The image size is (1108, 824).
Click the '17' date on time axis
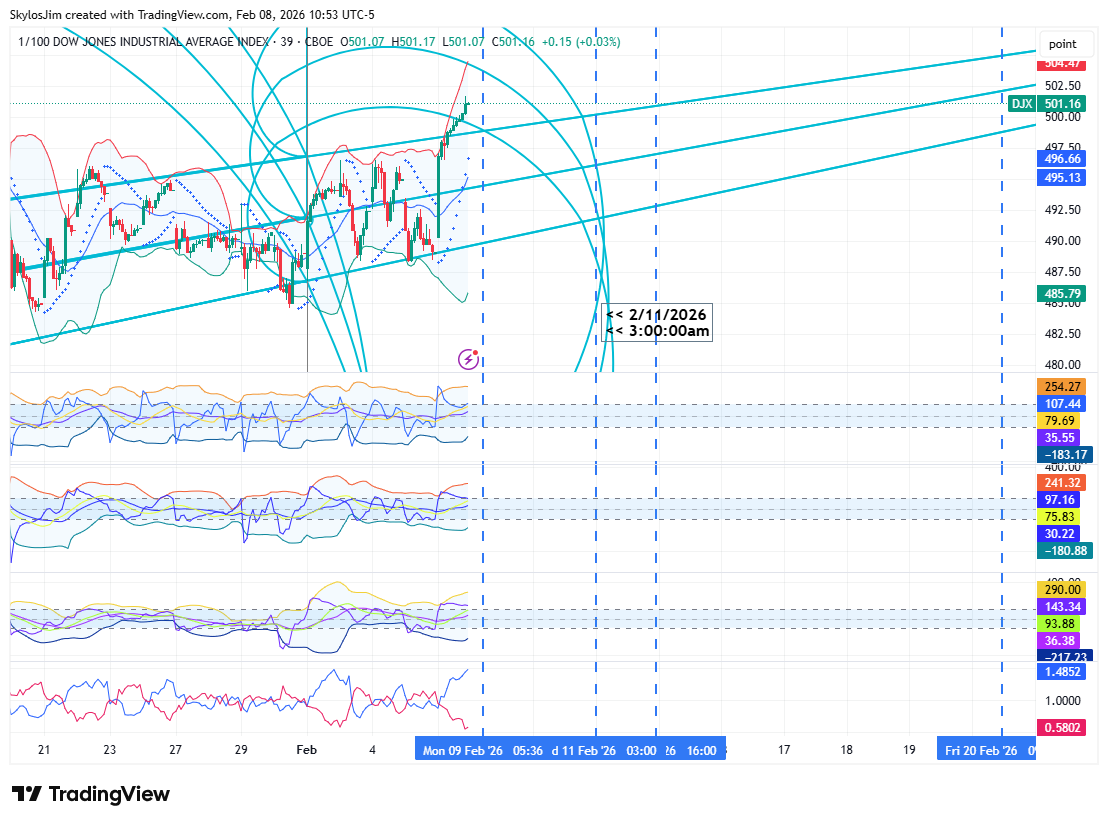[784, 750]
